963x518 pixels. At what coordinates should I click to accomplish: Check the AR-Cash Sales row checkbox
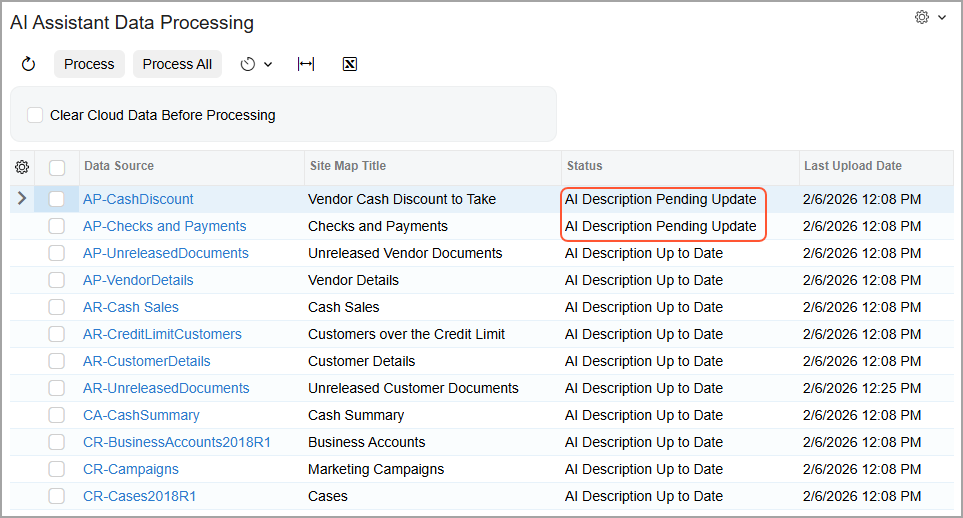(57, 307)
